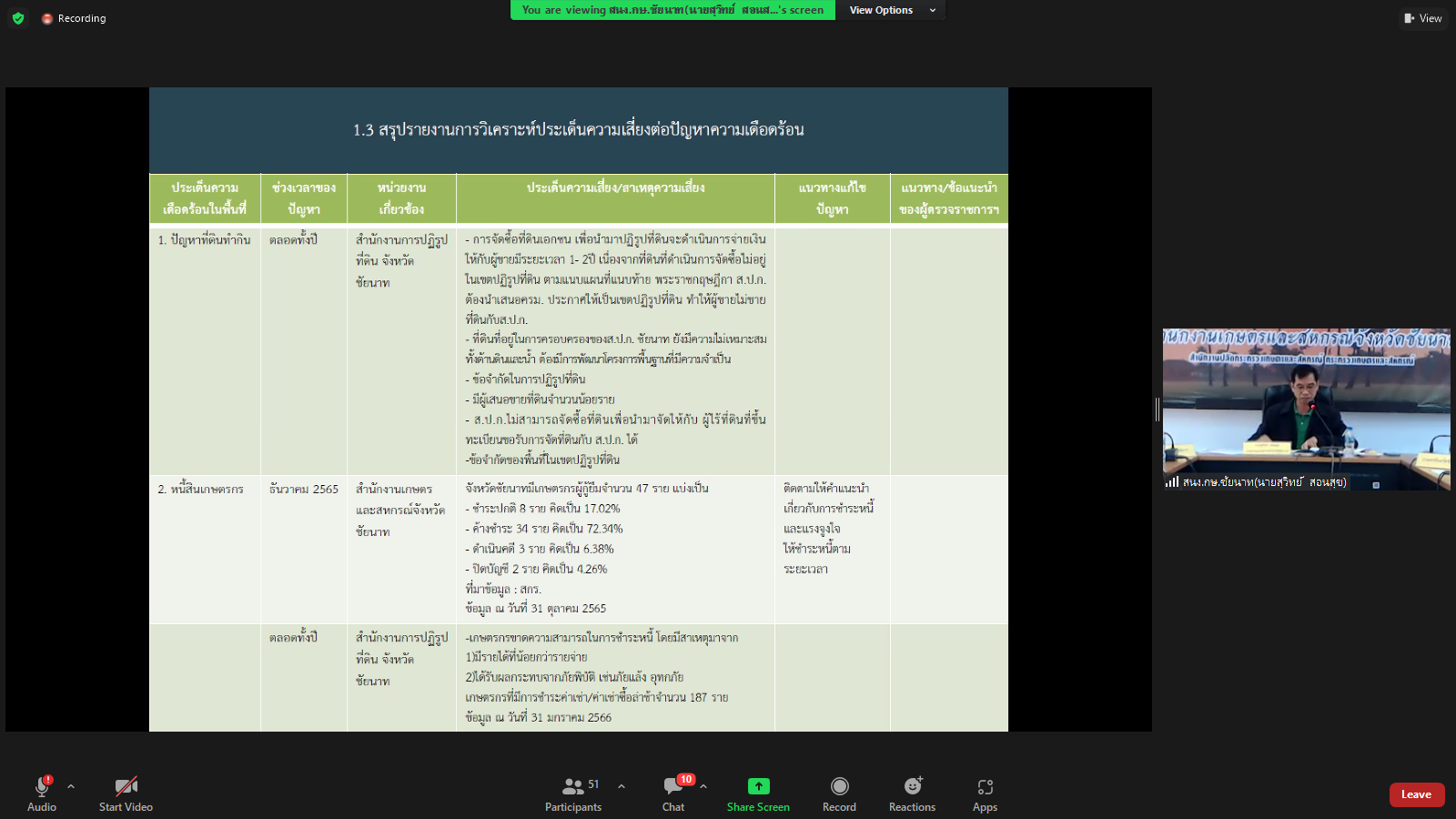The width and height of the screenshot is (1456, 819).
Task: Click Start Video camera icon
Action: pyautogui.click(x=126, y=786)
